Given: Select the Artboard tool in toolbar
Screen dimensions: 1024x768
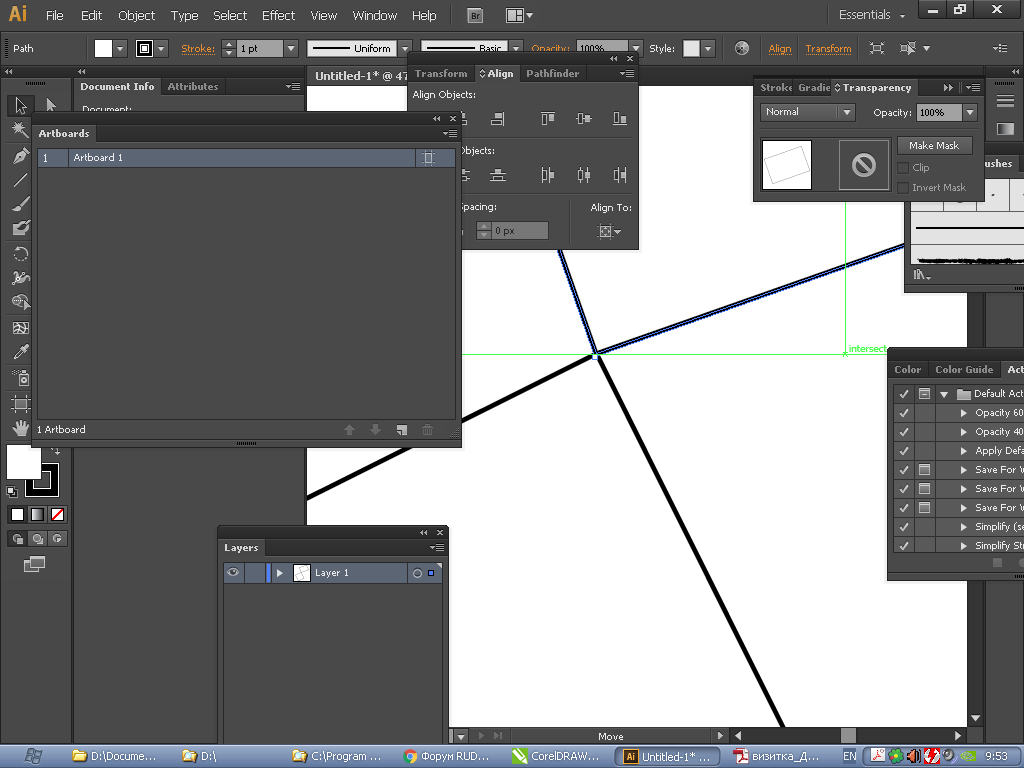Looking at the screenshot, I should click(x=20, y=403).
